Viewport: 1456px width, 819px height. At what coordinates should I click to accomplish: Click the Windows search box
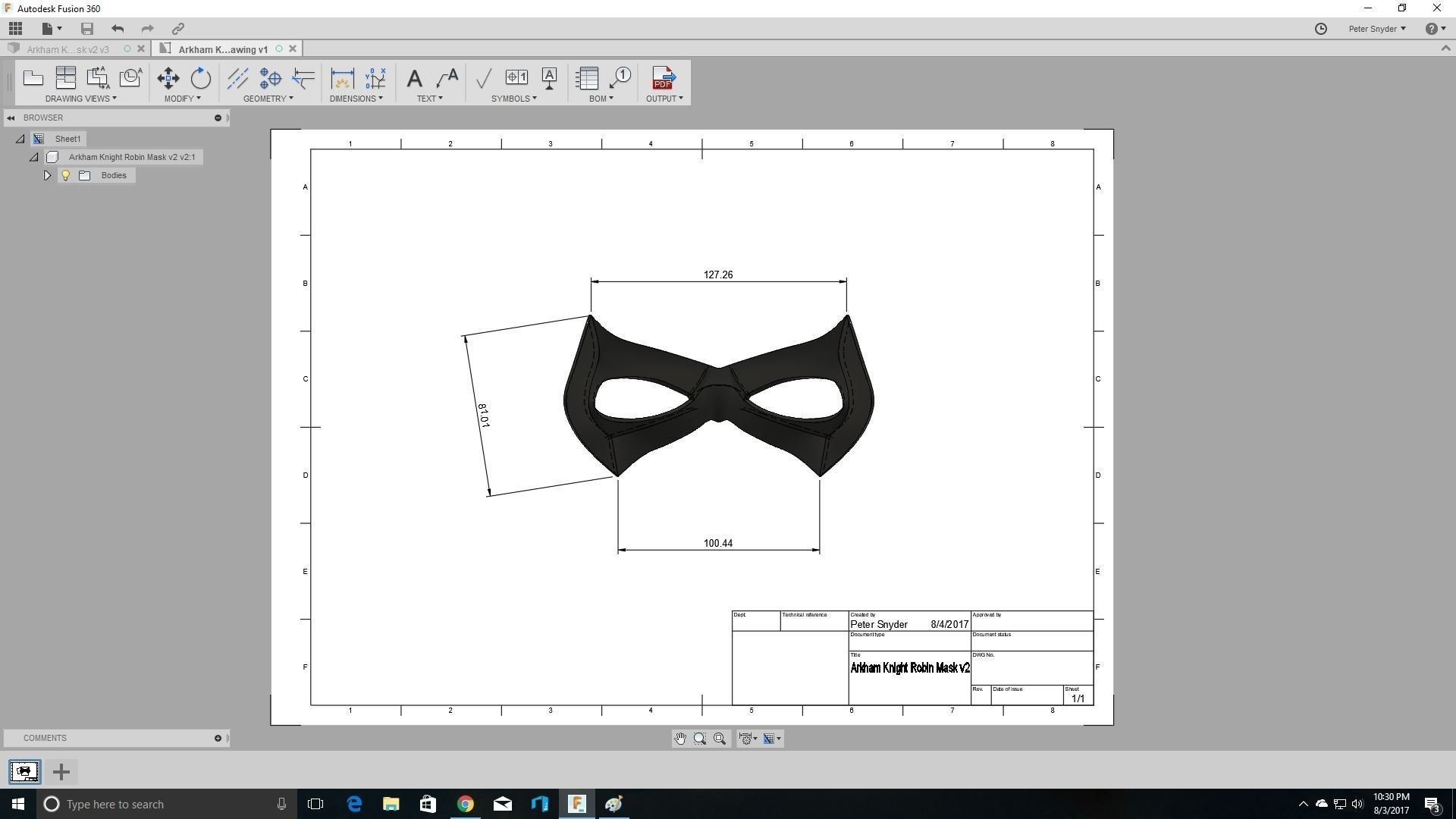click(165, 804)
